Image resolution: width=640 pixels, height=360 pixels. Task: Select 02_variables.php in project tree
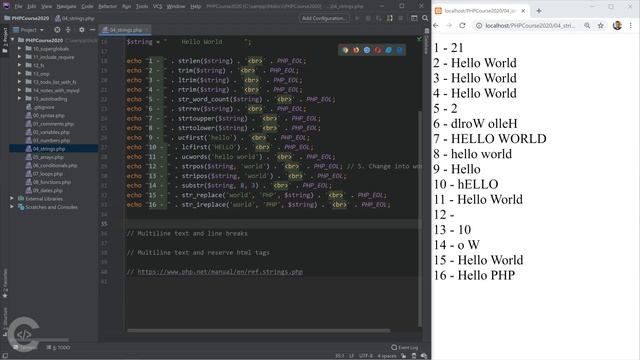51,132
